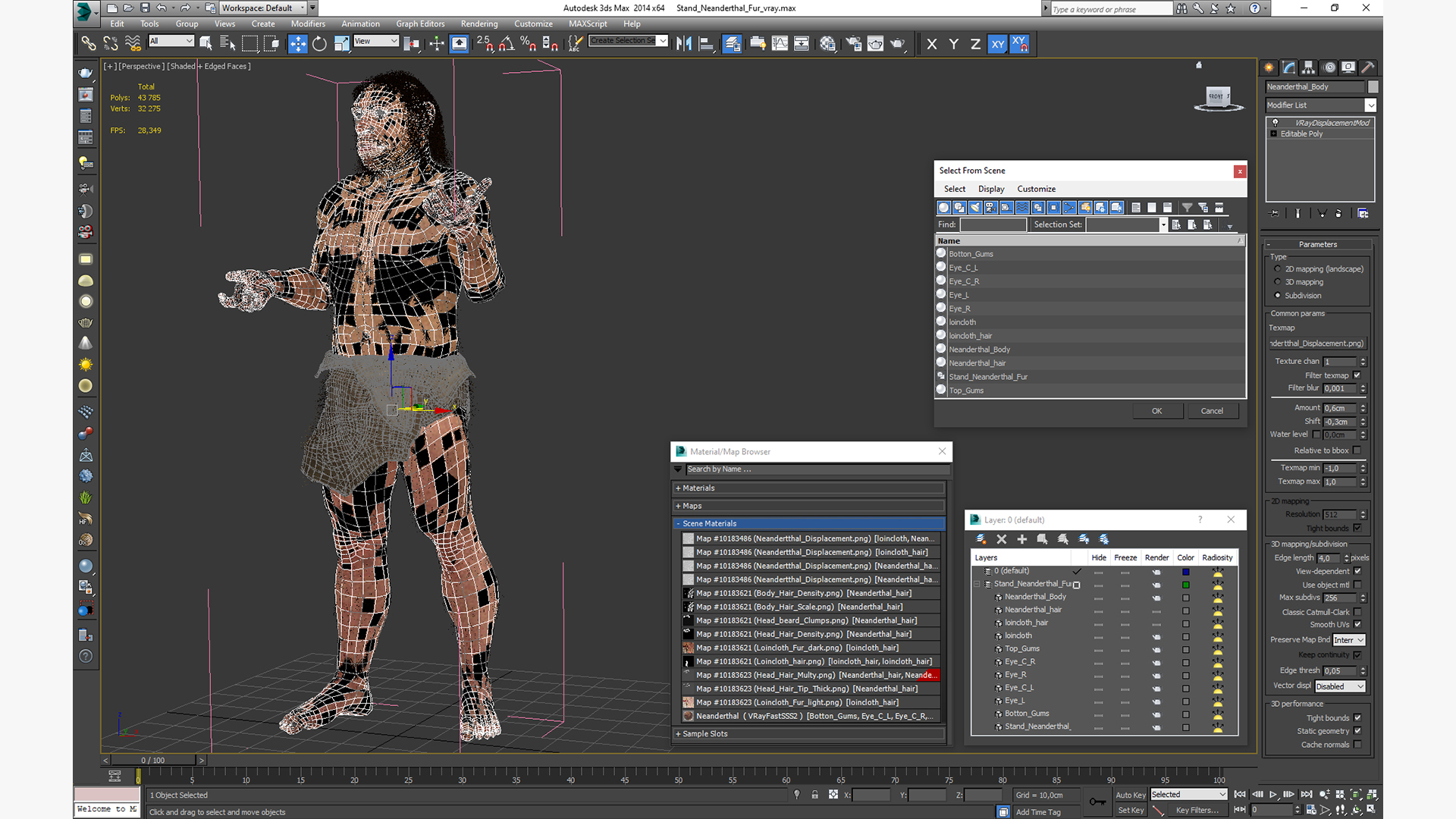Open the Modifiers menu
The image size is (1456, 819).
308,24
